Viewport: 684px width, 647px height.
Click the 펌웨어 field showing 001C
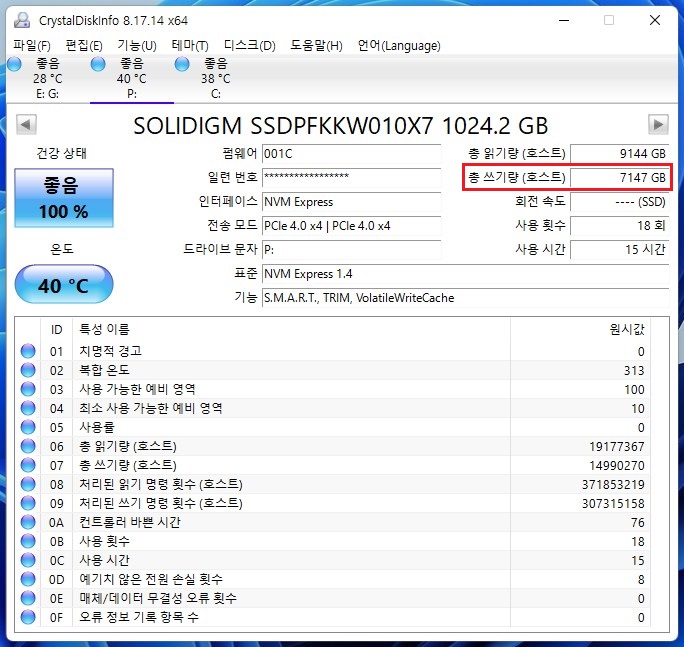tap(351, 154)
